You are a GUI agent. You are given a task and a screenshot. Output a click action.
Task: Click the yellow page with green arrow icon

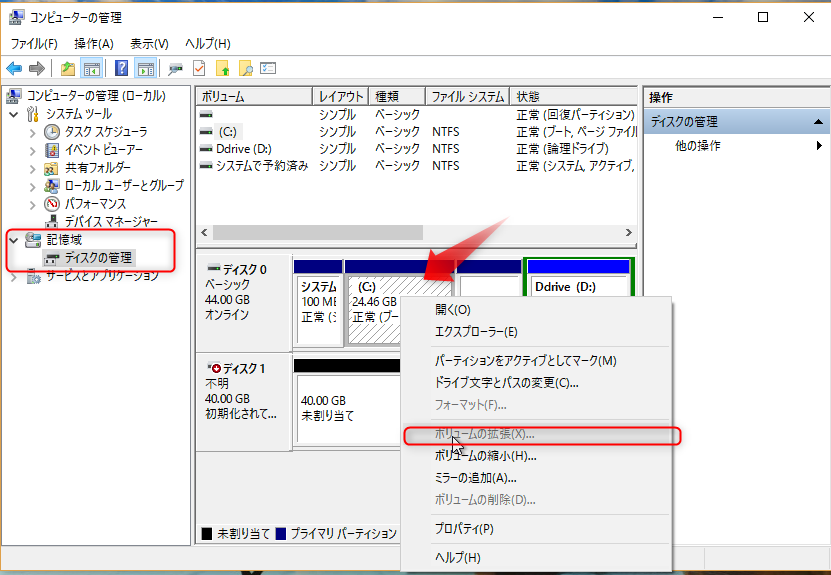(223, 68)
